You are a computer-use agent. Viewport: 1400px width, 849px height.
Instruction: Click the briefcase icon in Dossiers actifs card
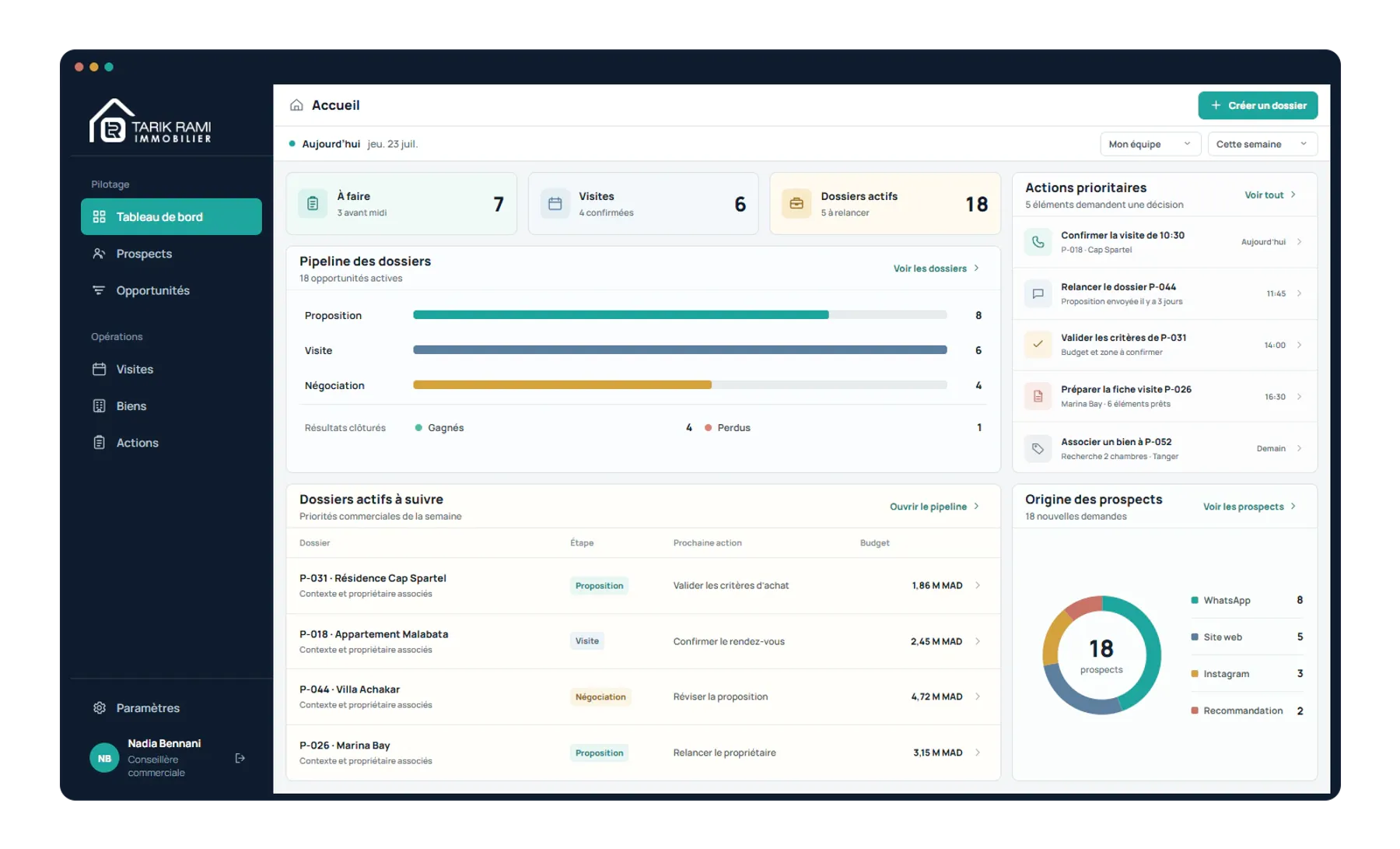point(796,204)
